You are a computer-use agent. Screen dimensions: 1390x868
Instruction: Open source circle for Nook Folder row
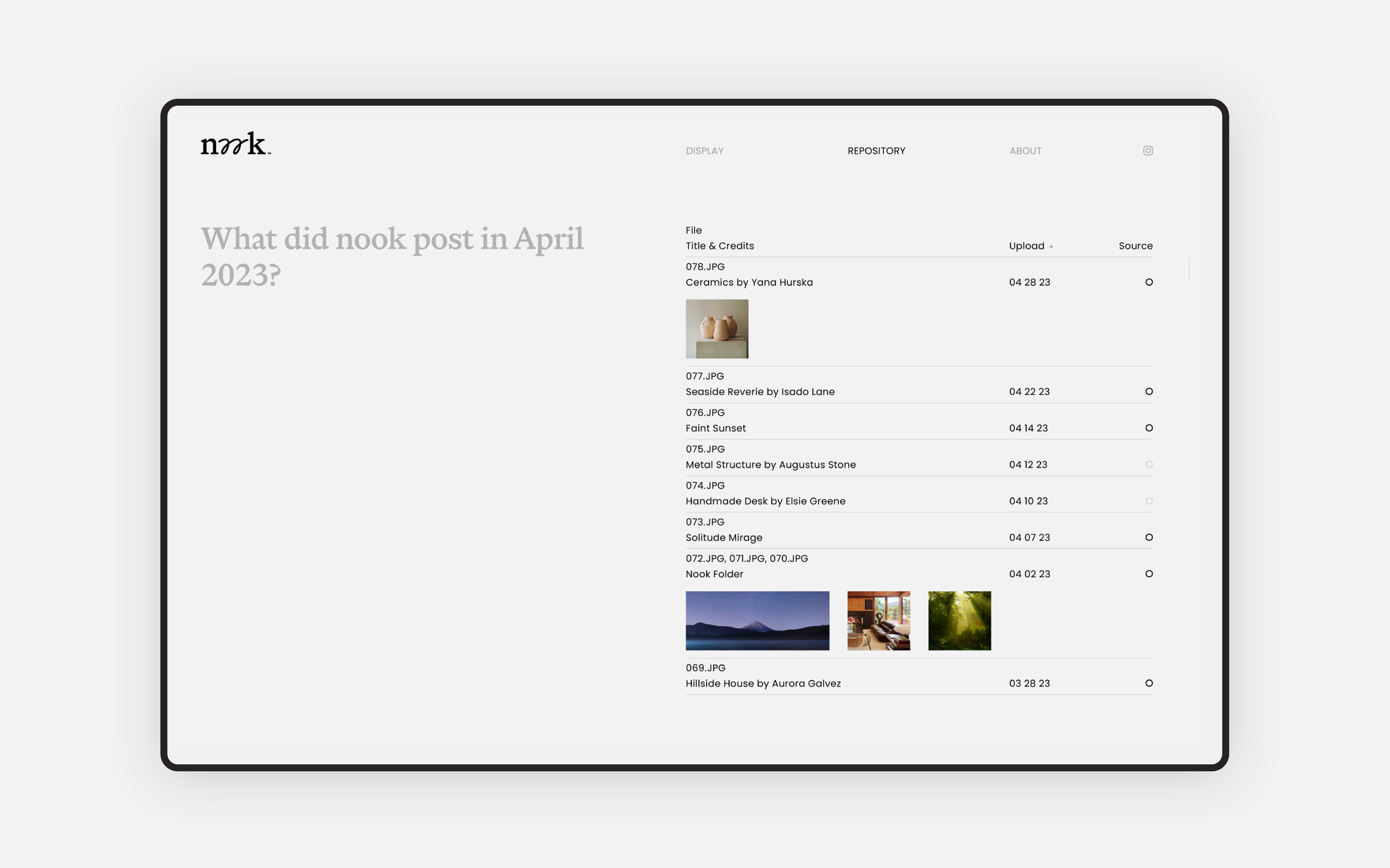click(x=1149, y=573)
